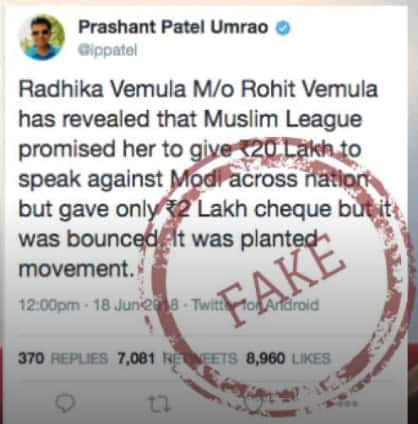View the 370 replies count

31,359
